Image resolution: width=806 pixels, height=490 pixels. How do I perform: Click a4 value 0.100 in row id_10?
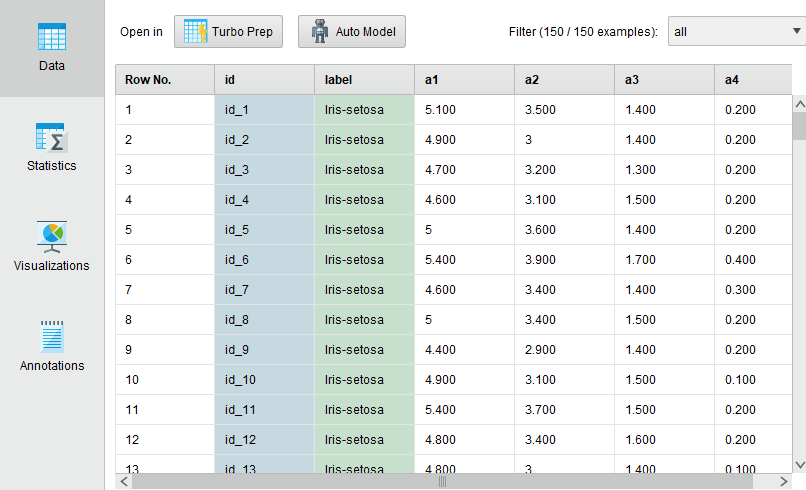tap(753, 379)
